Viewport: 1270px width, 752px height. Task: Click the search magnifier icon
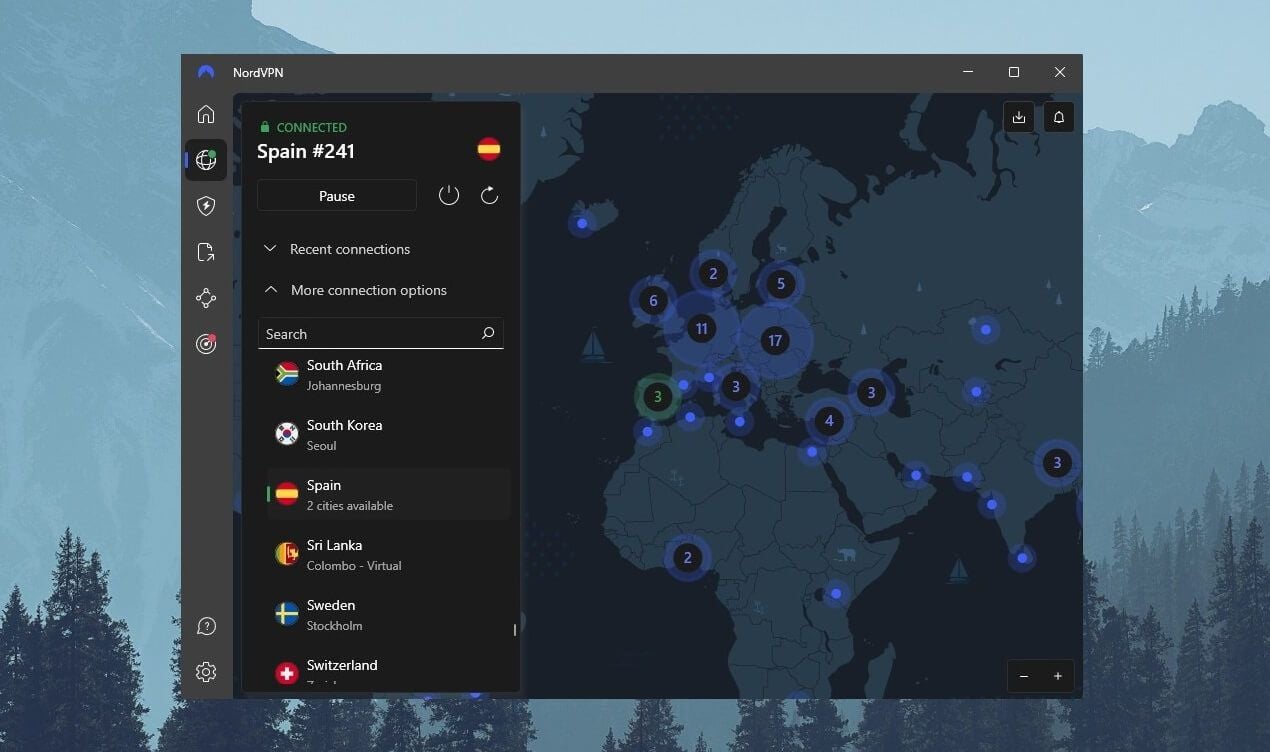(488, 333)
